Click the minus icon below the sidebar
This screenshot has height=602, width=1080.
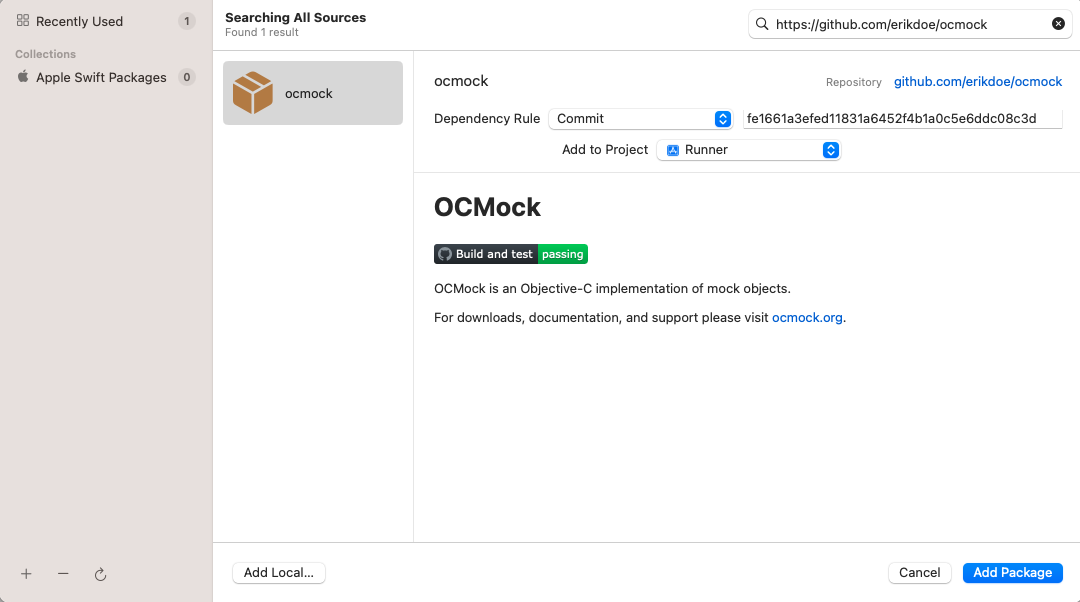pyautogui.click(x=63, y=574)
